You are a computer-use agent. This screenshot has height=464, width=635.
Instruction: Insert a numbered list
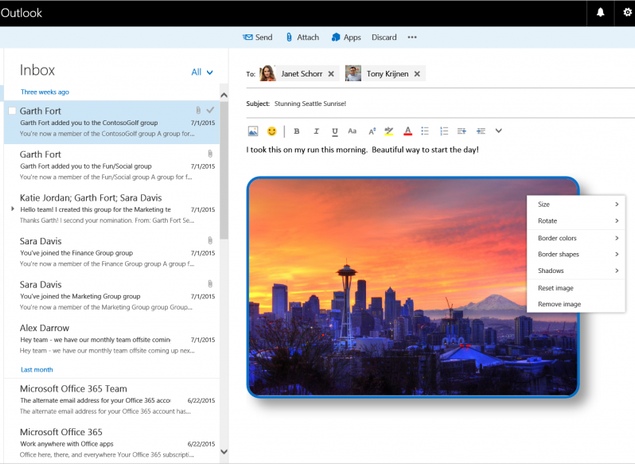(444, 131)
